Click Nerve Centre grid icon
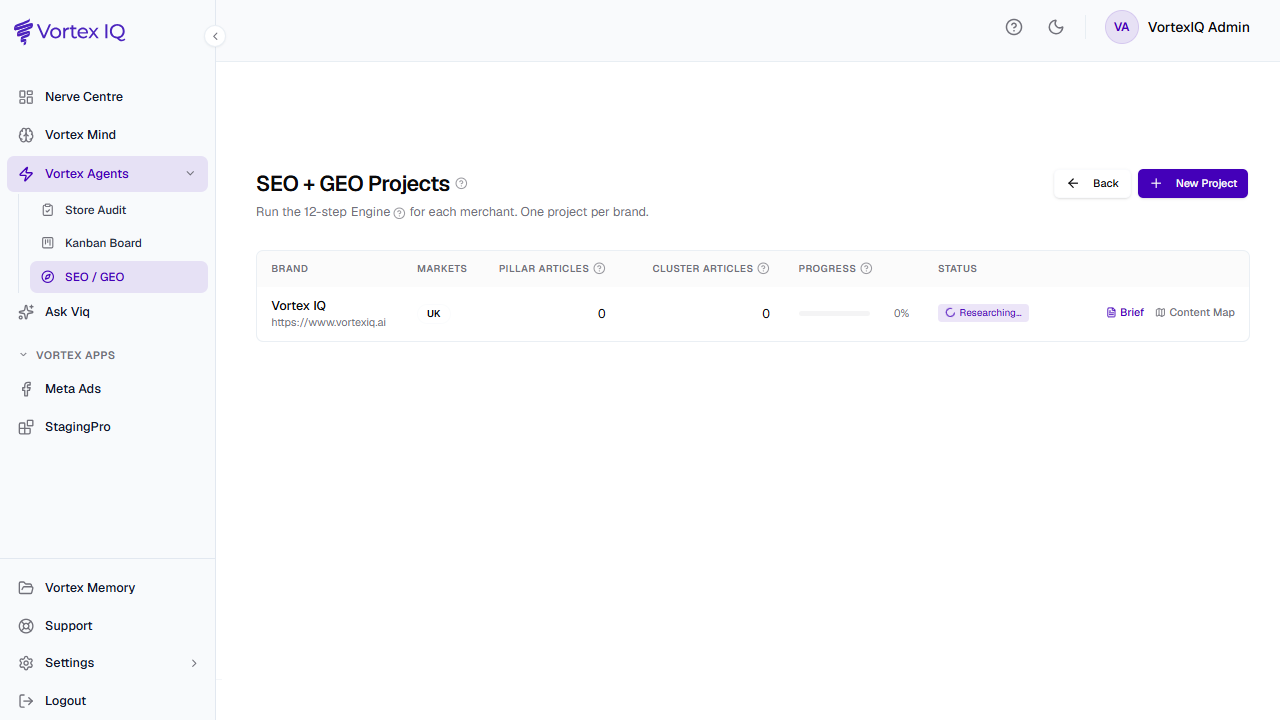Screen dimensions: 1280x720 click(26, 97)
